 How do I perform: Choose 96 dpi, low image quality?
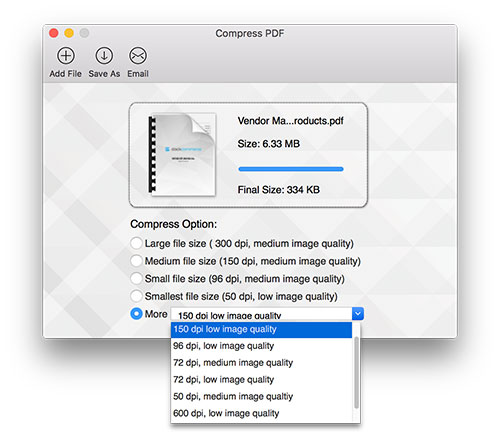click(261, 346)
